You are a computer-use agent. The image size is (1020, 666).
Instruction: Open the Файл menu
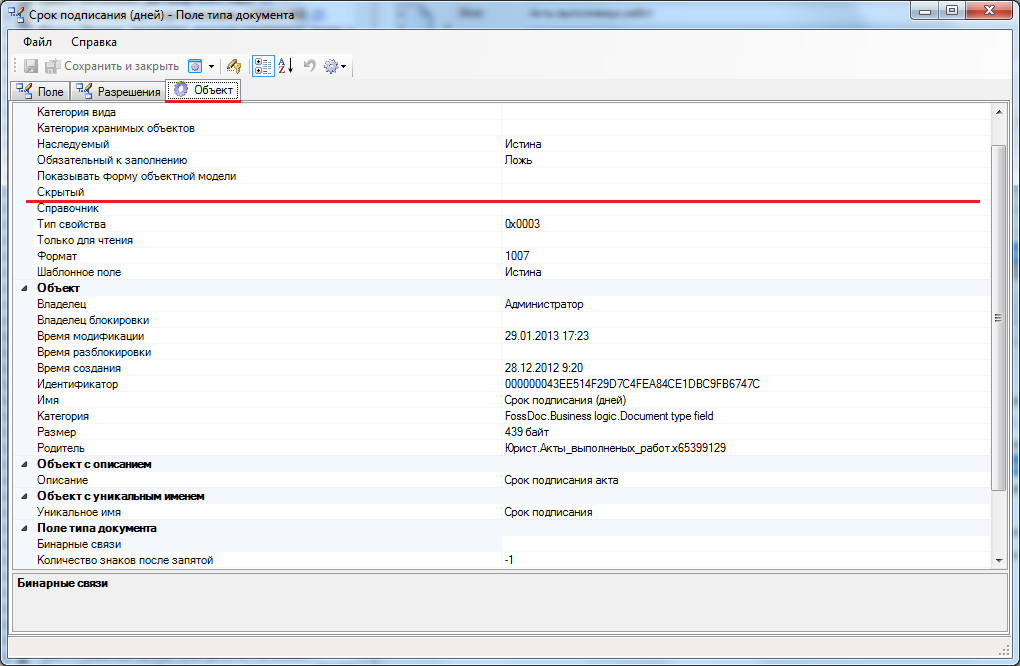coord(38,42)
